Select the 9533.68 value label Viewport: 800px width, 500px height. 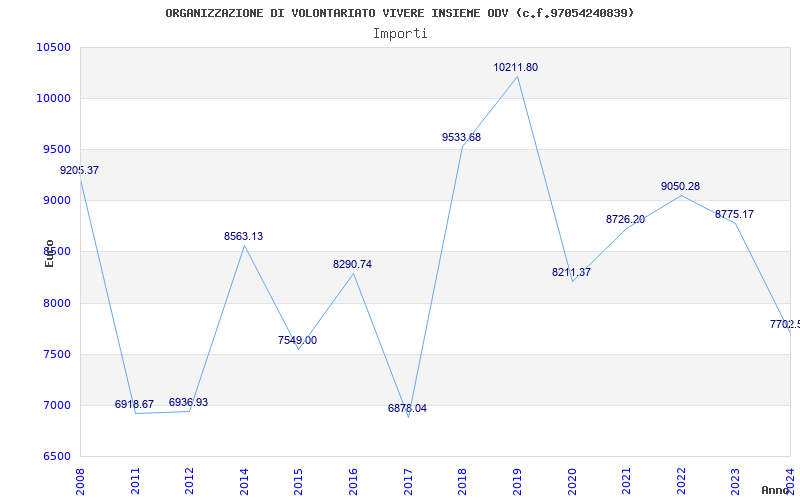pos(461,137)
